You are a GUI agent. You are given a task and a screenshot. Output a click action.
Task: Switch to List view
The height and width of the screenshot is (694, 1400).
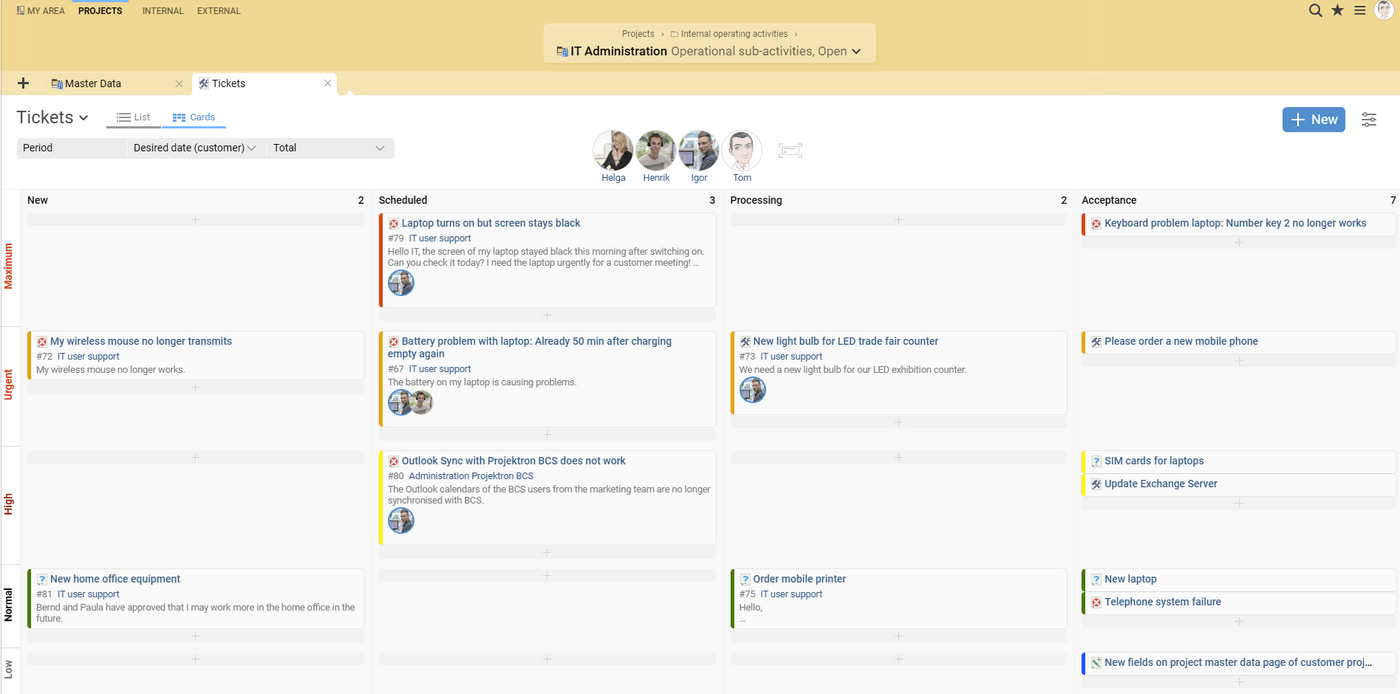tap(133, 117)
